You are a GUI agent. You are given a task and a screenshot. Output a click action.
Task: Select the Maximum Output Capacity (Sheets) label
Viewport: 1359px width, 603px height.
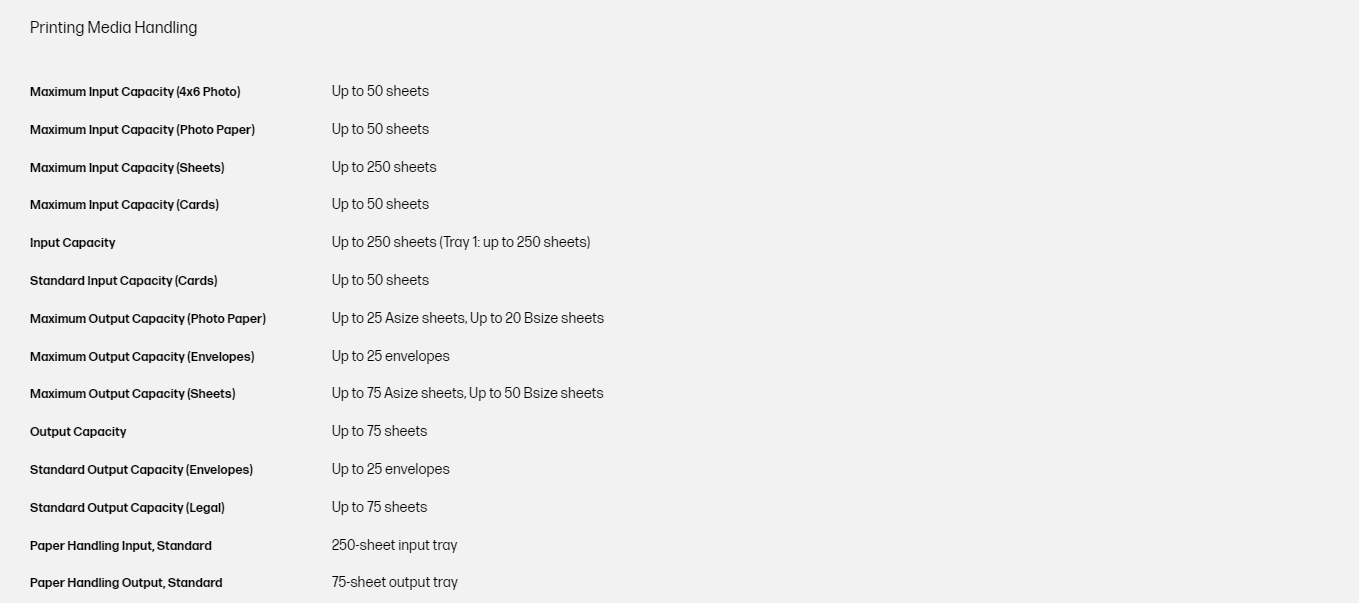coord(132,394)
